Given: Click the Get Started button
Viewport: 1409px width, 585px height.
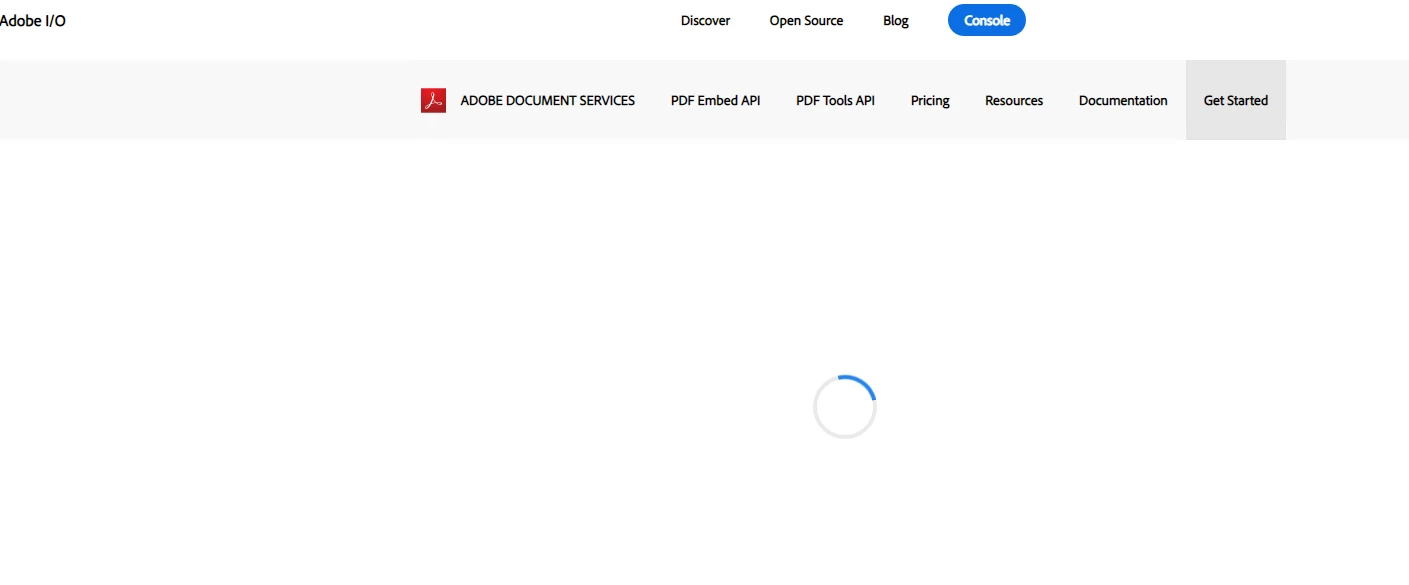Looking at the screenshot, I should click(x=1236, y=100).
